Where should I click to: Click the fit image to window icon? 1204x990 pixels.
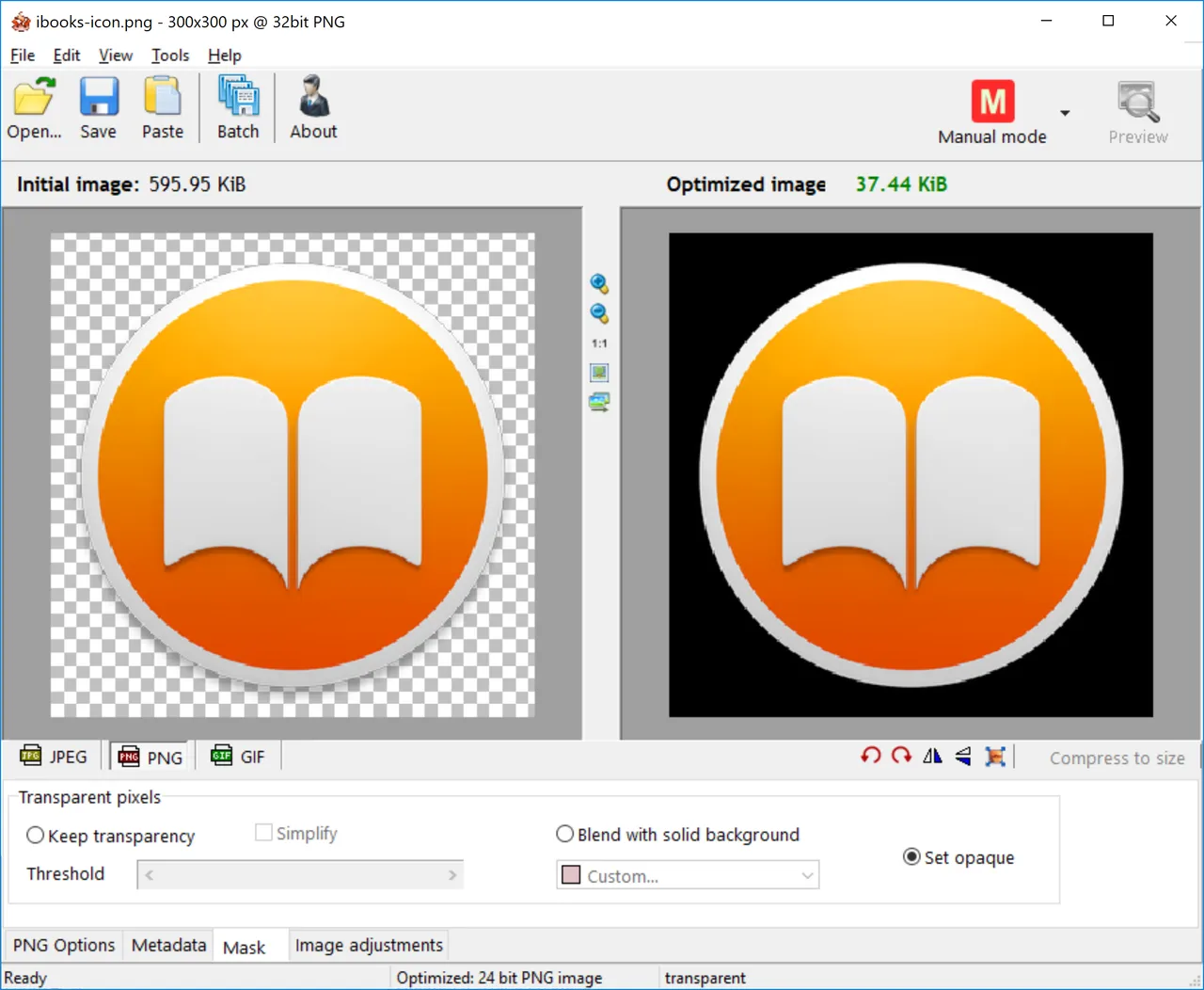pyautogui.click(x=599, y=373)
